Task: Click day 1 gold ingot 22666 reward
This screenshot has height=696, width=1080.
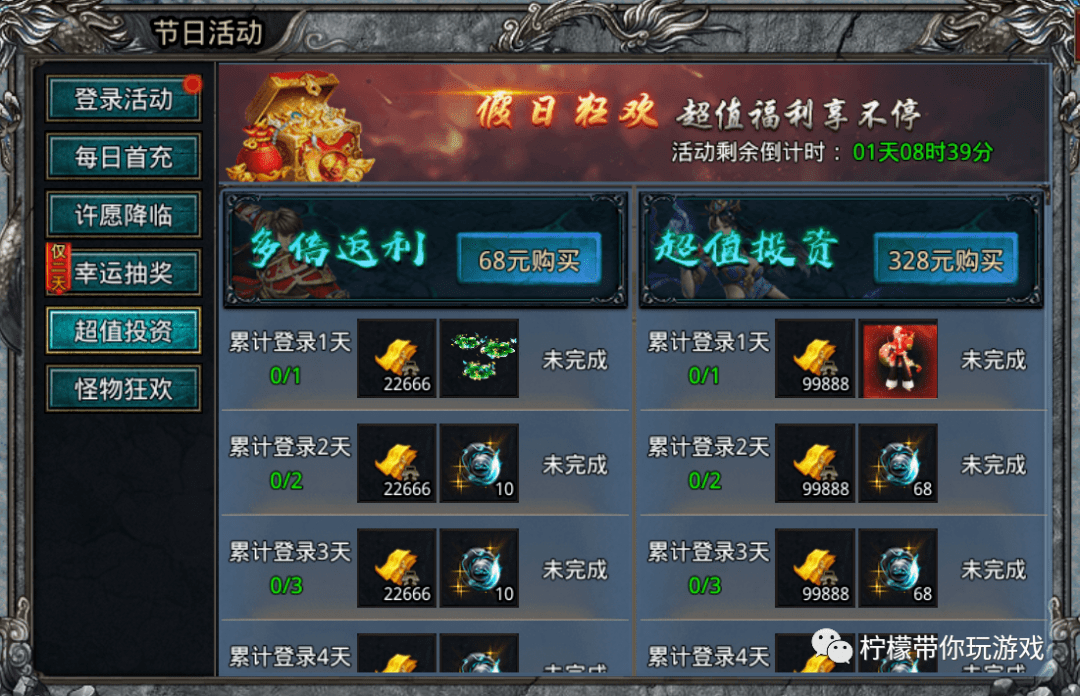Action: click(397, 358)
